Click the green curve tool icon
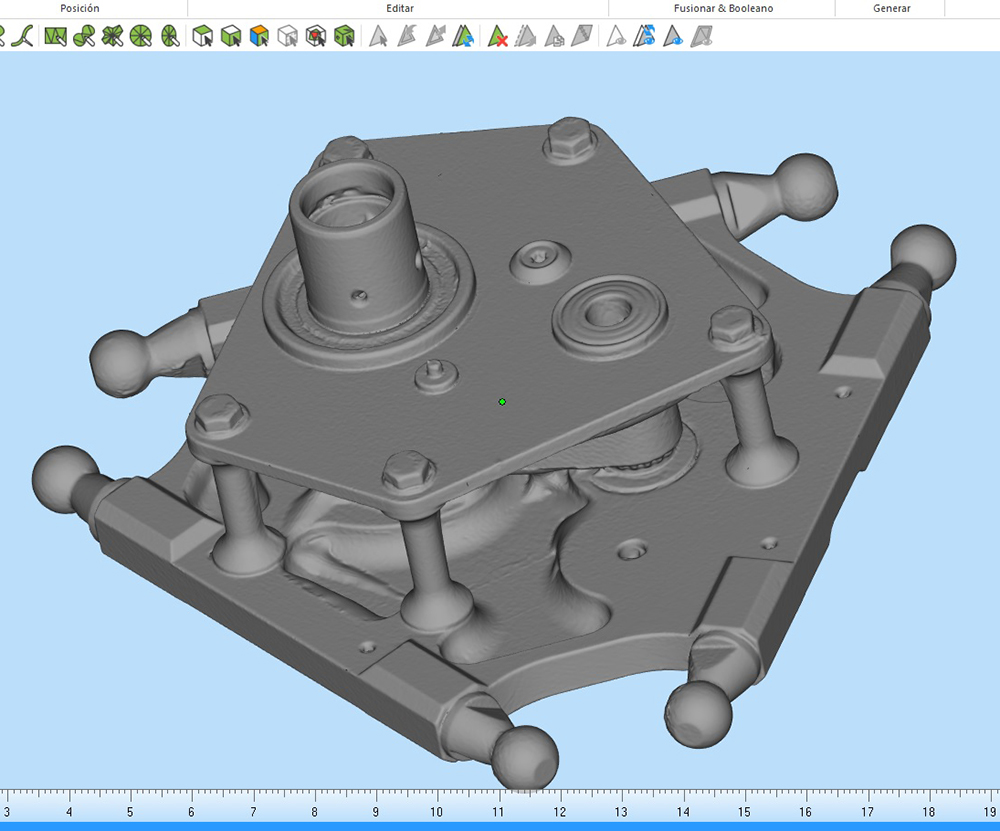This screenshot has width=1000, height=831. tap(25, 37)
